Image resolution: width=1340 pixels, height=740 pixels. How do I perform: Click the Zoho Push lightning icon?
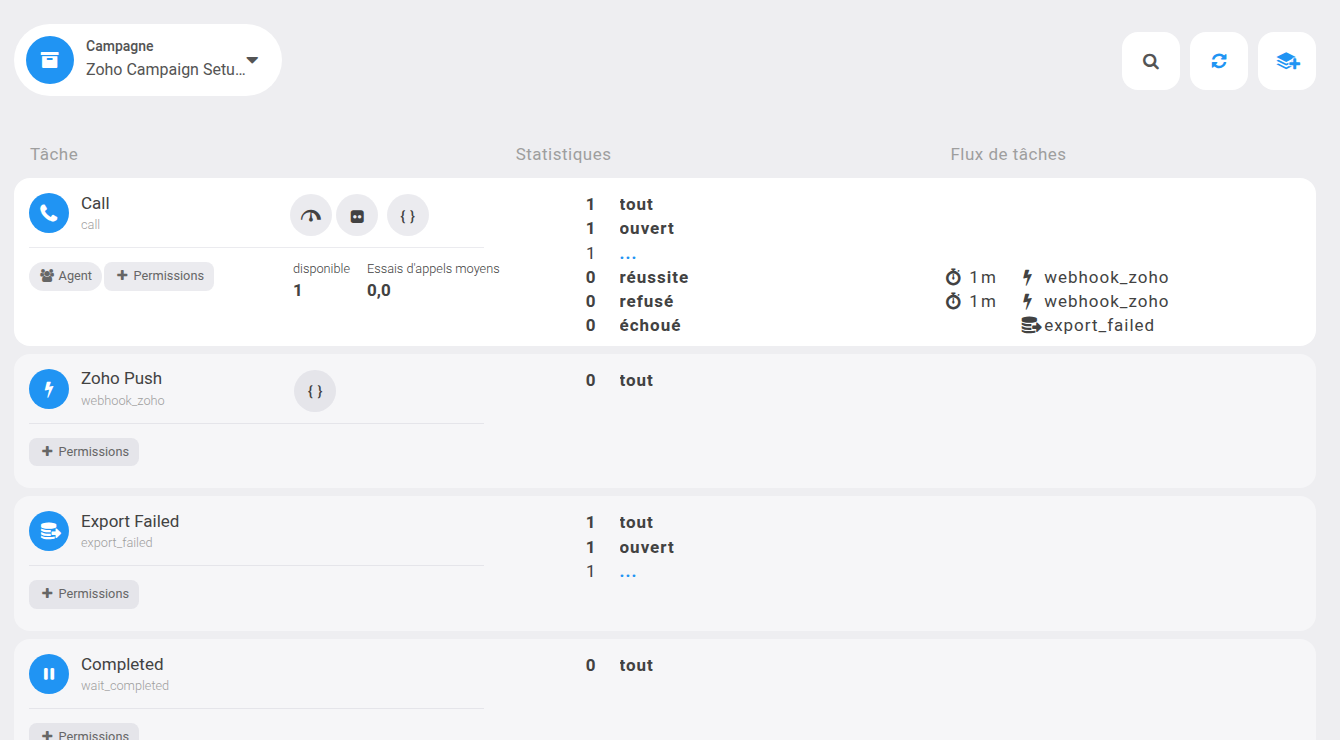pyautogui.click(x=49, y=389)
